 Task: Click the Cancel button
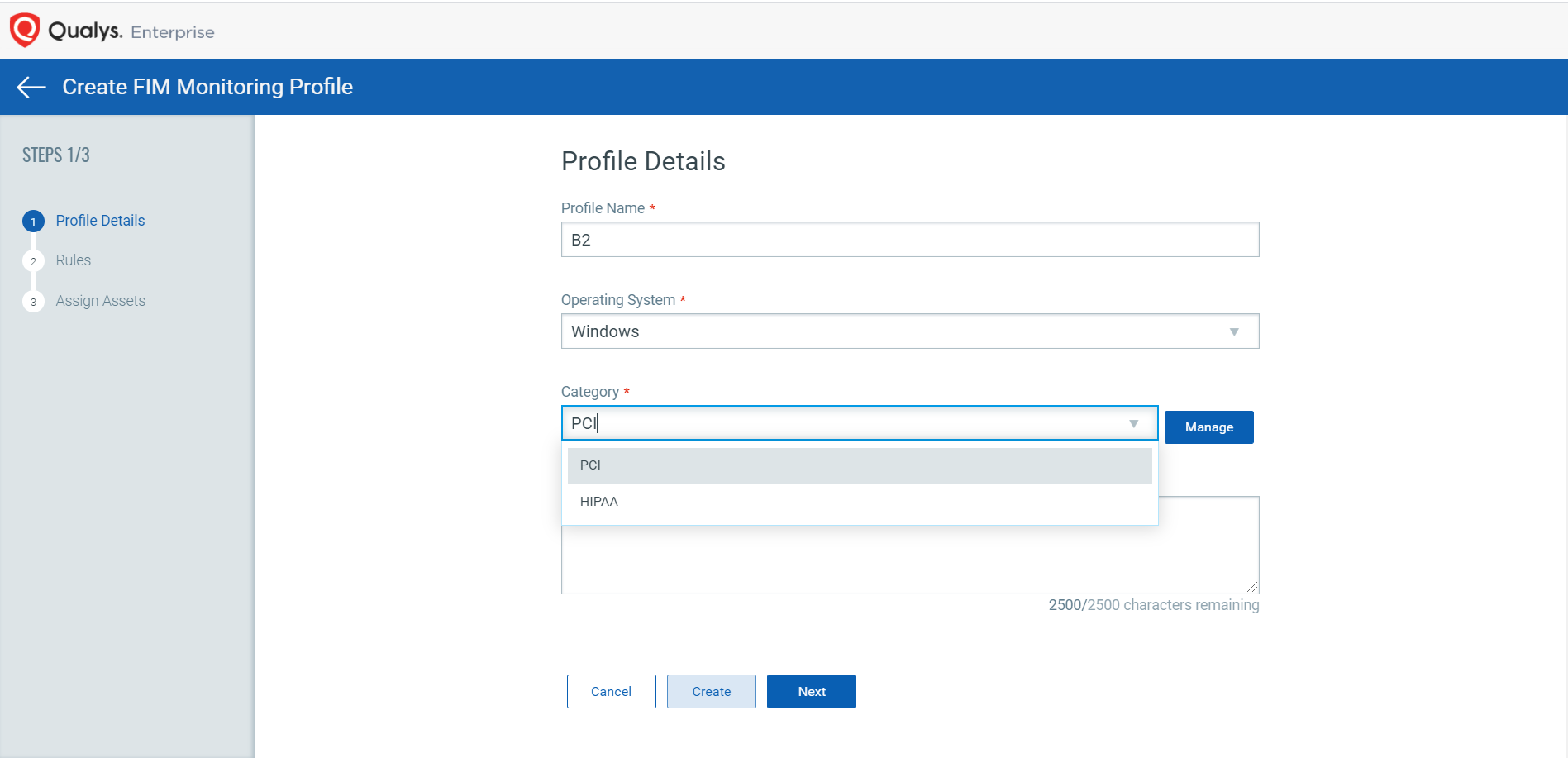[x=611, y=692]
